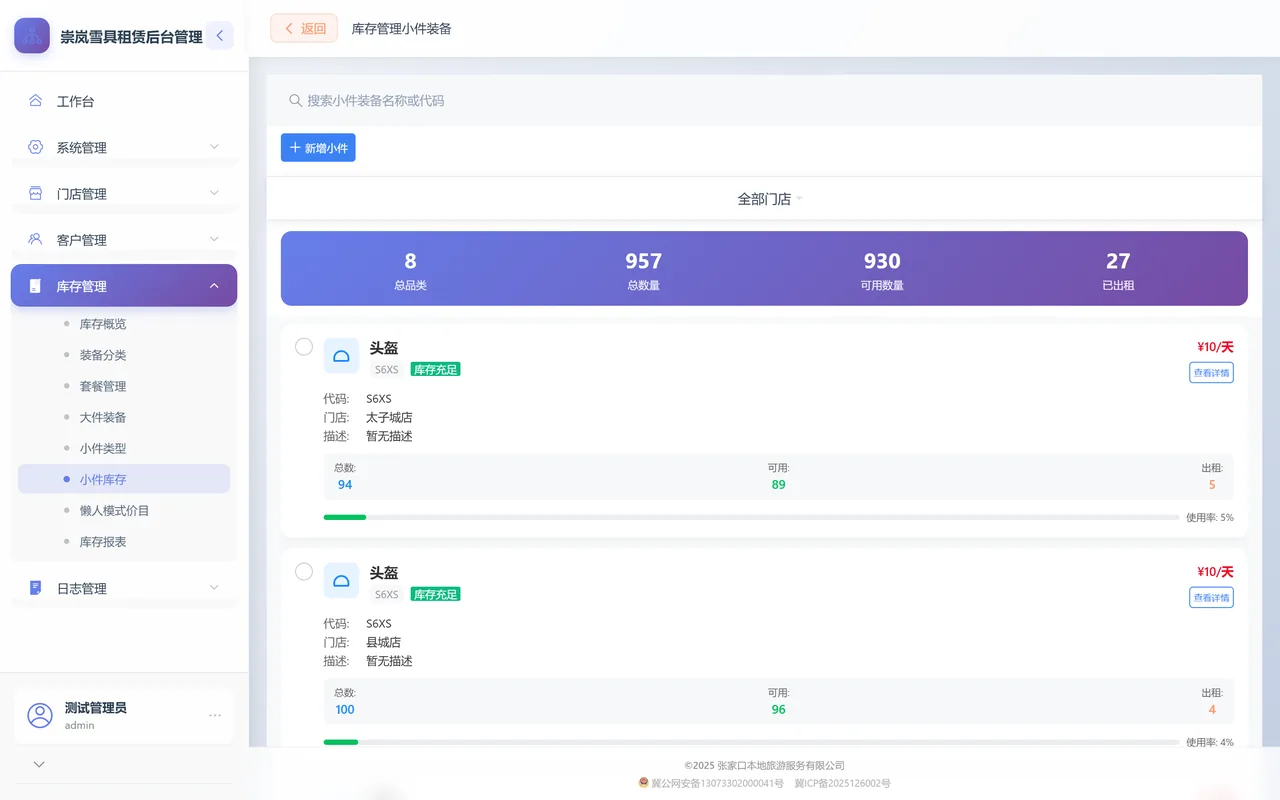This screenshot has width=1280, height=800.
Task: Click the available count 96
Action: pyautogui.click(x=778, y=710)
